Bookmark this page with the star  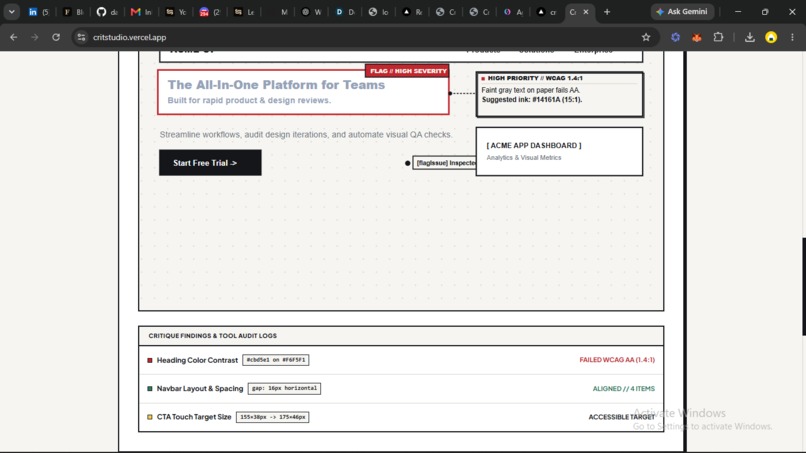pos(646,37)
